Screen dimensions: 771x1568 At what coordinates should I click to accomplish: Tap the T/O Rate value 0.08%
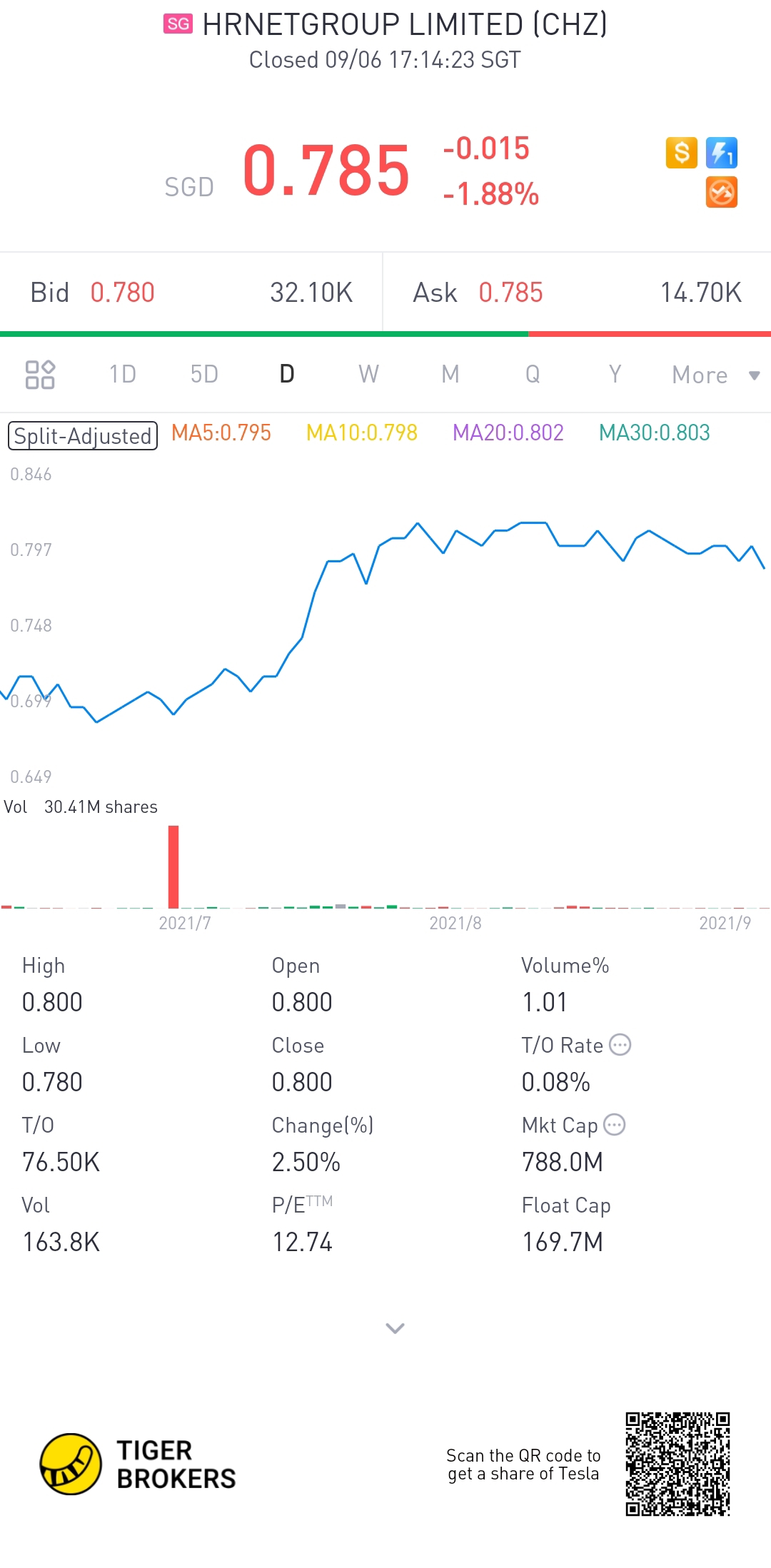556,1083
